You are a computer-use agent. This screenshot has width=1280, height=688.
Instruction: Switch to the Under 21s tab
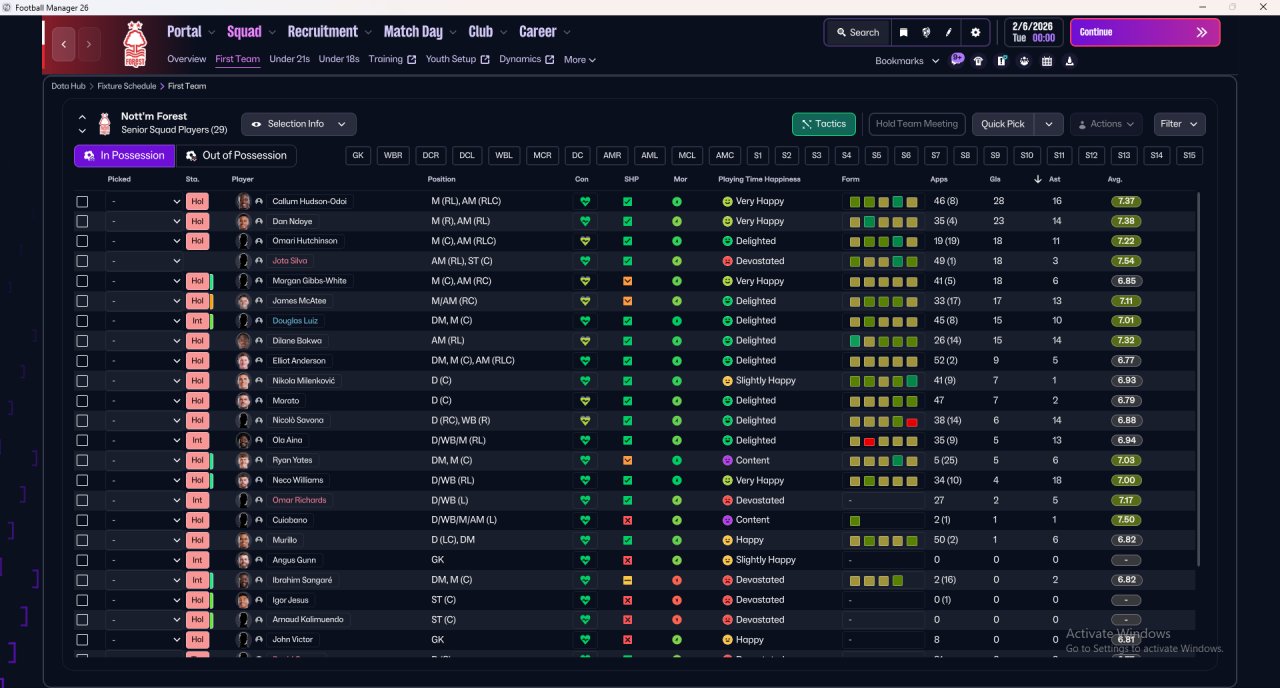click(289, 59)
